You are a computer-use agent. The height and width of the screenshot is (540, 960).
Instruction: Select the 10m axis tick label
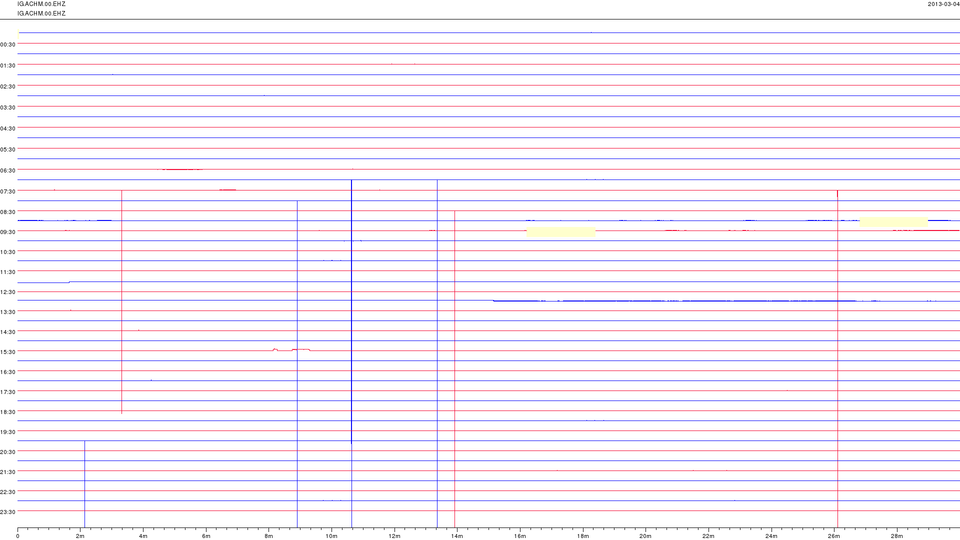(x=331, y=536)
